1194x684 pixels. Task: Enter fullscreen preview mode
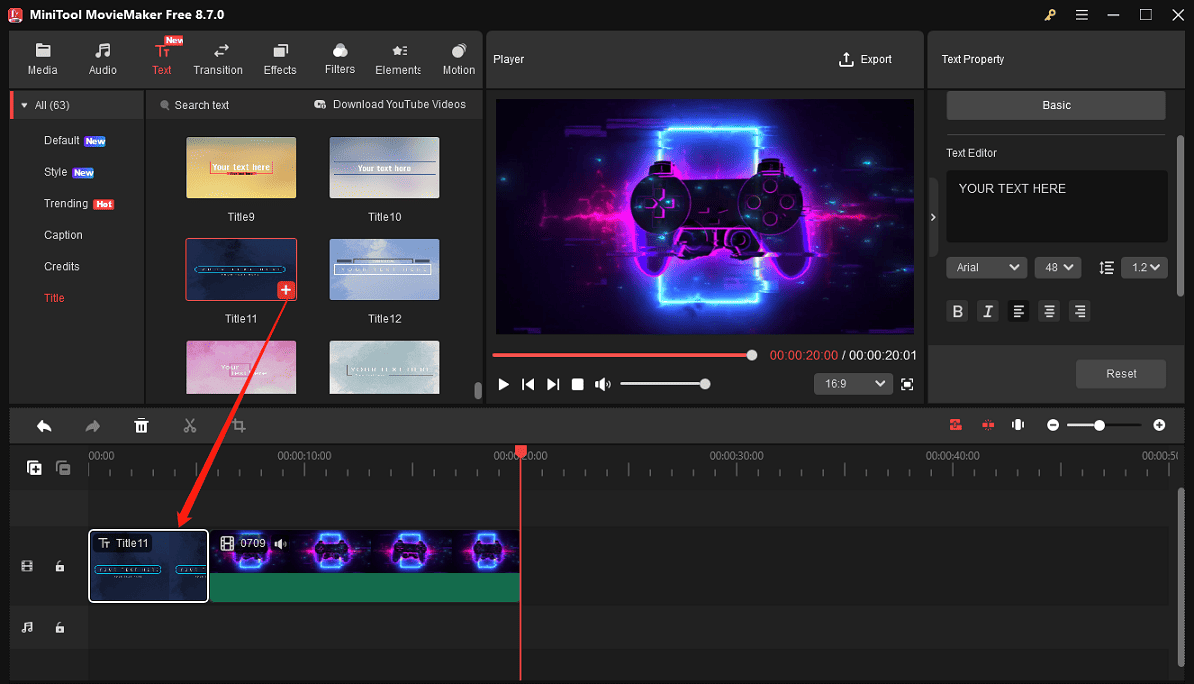point(907,385)
